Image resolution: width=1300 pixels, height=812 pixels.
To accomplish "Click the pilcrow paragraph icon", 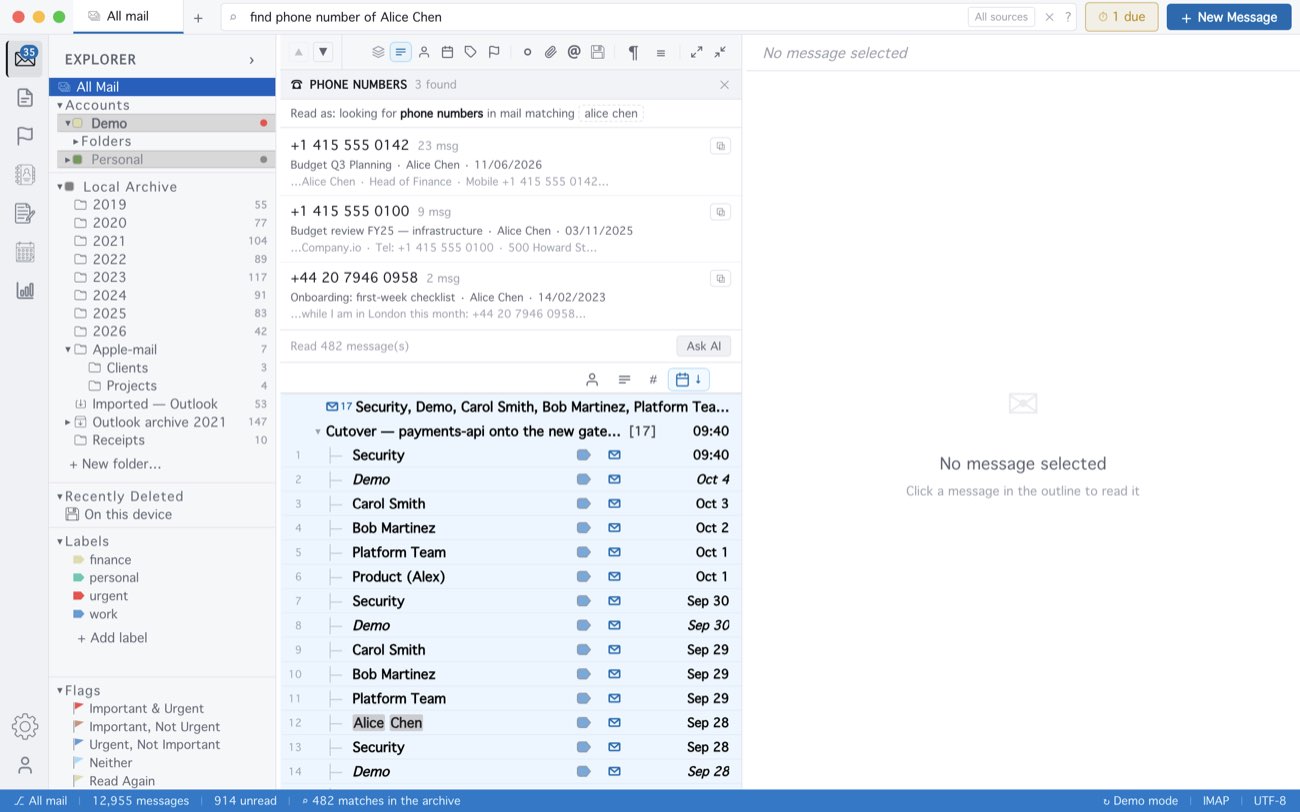I will pos(633,53).
